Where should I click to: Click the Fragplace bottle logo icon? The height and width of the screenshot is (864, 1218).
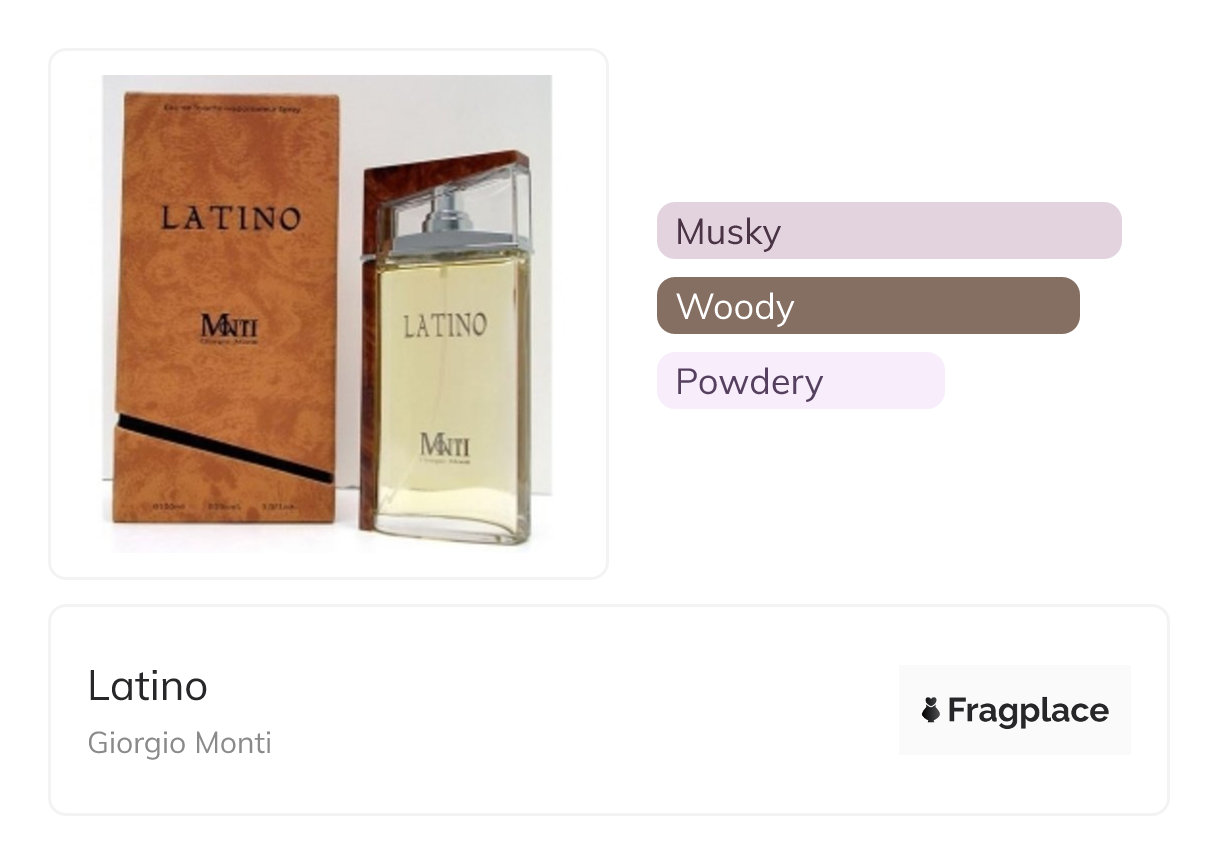coord(930,711)
